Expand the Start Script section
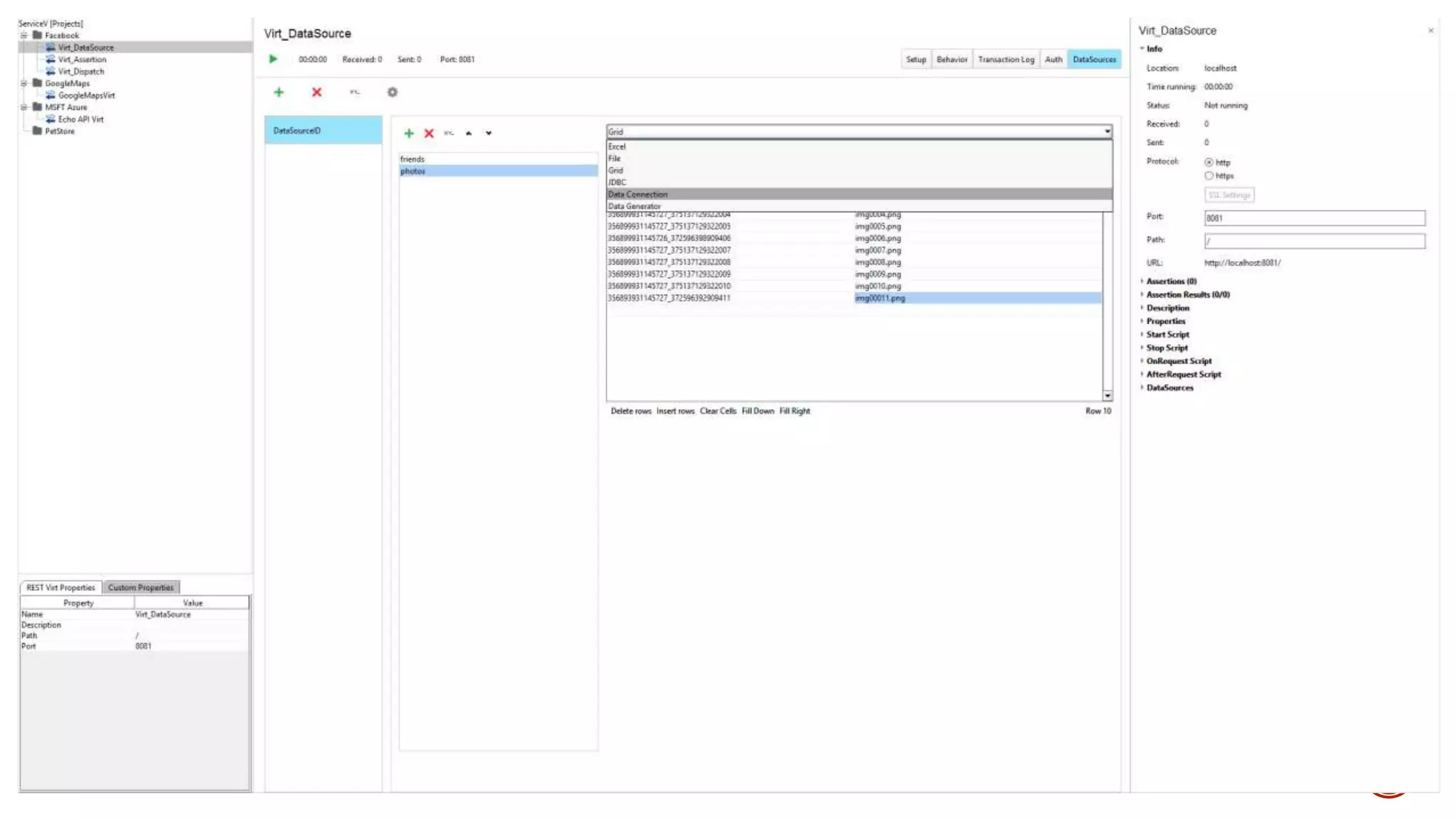 pos(1167,334)
